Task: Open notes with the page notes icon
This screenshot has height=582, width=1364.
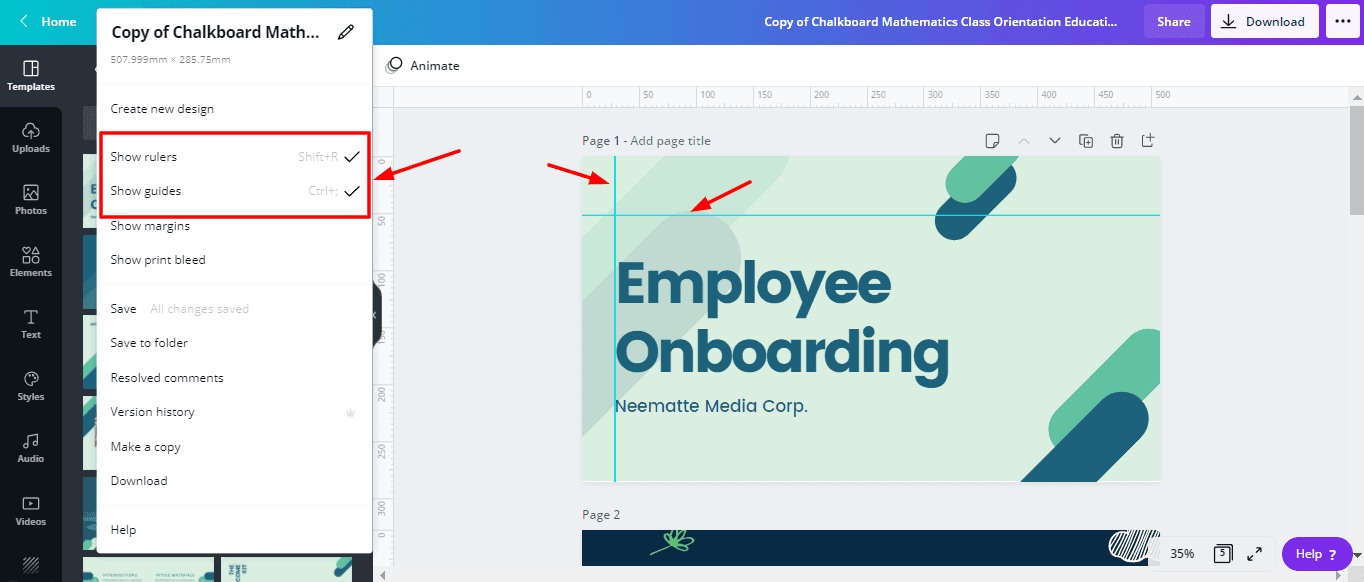Action: pos(992,141)
